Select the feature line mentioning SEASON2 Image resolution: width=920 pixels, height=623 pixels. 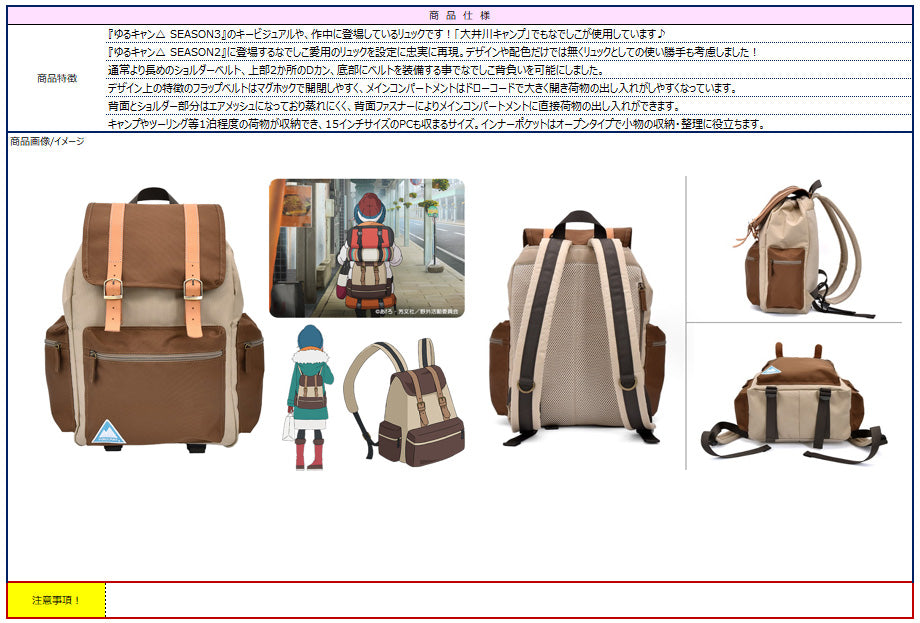[432, 52]
